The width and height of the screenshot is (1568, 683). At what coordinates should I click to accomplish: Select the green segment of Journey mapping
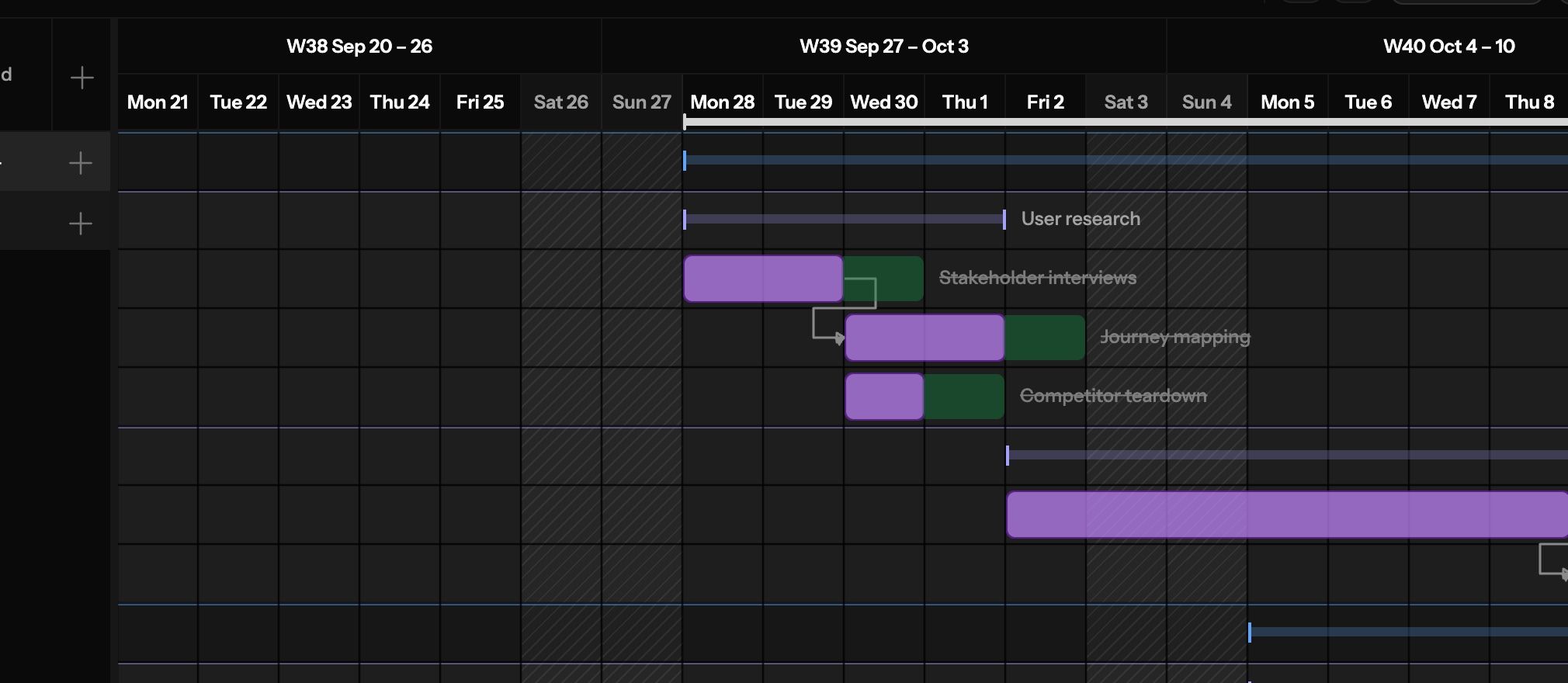tap(1045, 338)
